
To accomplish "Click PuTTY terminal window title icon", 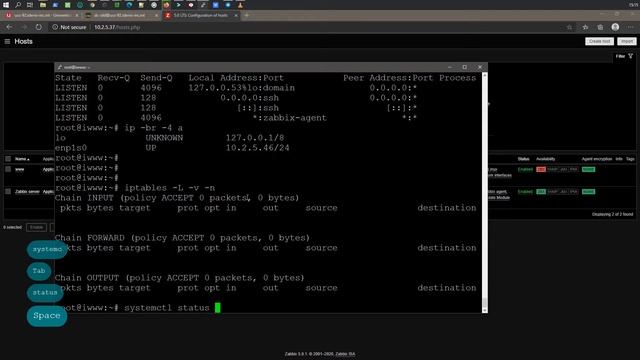I will (x=60, y=67).
